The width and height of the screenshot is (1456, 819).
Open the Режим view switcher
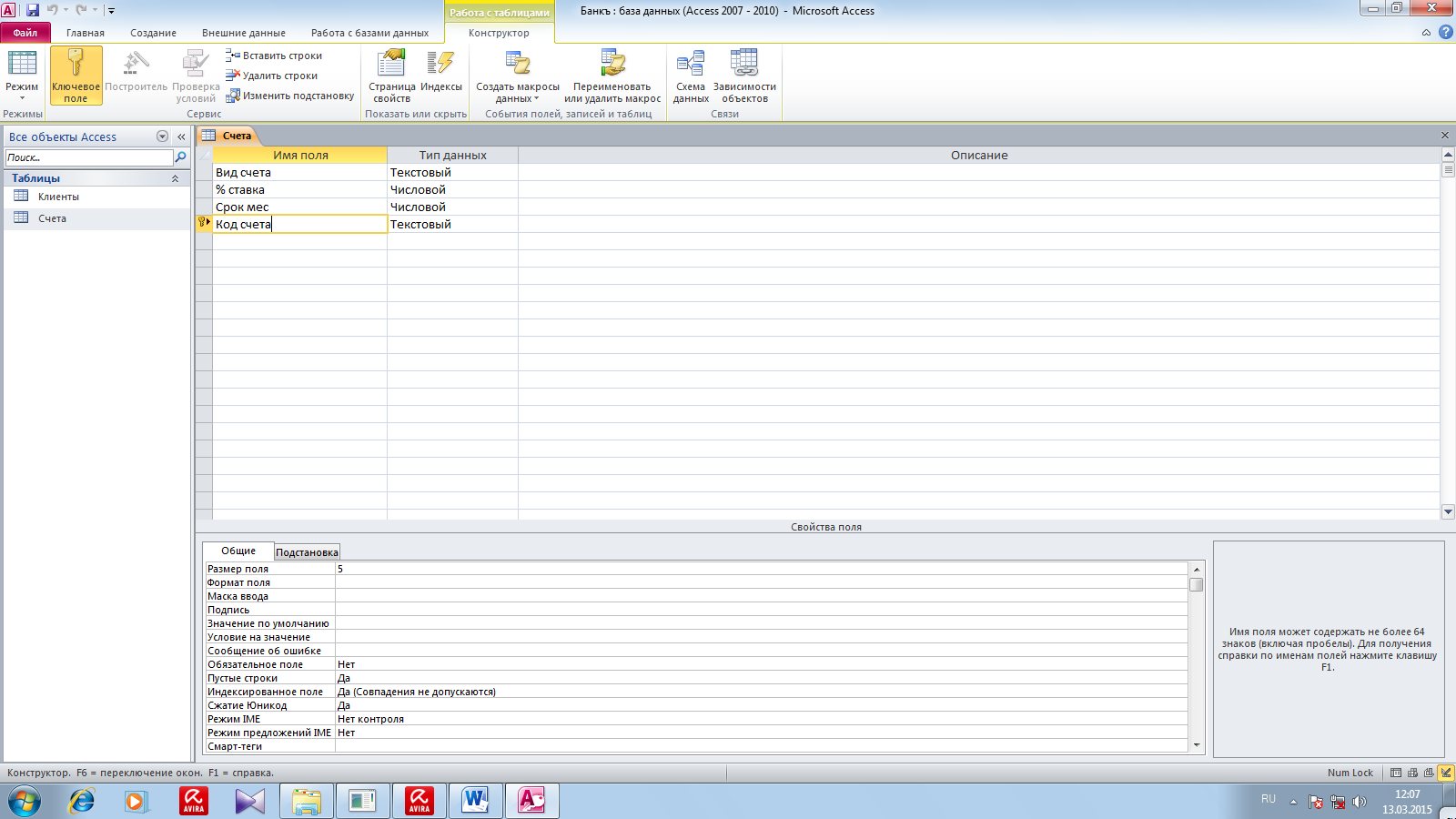pos(22,76)
